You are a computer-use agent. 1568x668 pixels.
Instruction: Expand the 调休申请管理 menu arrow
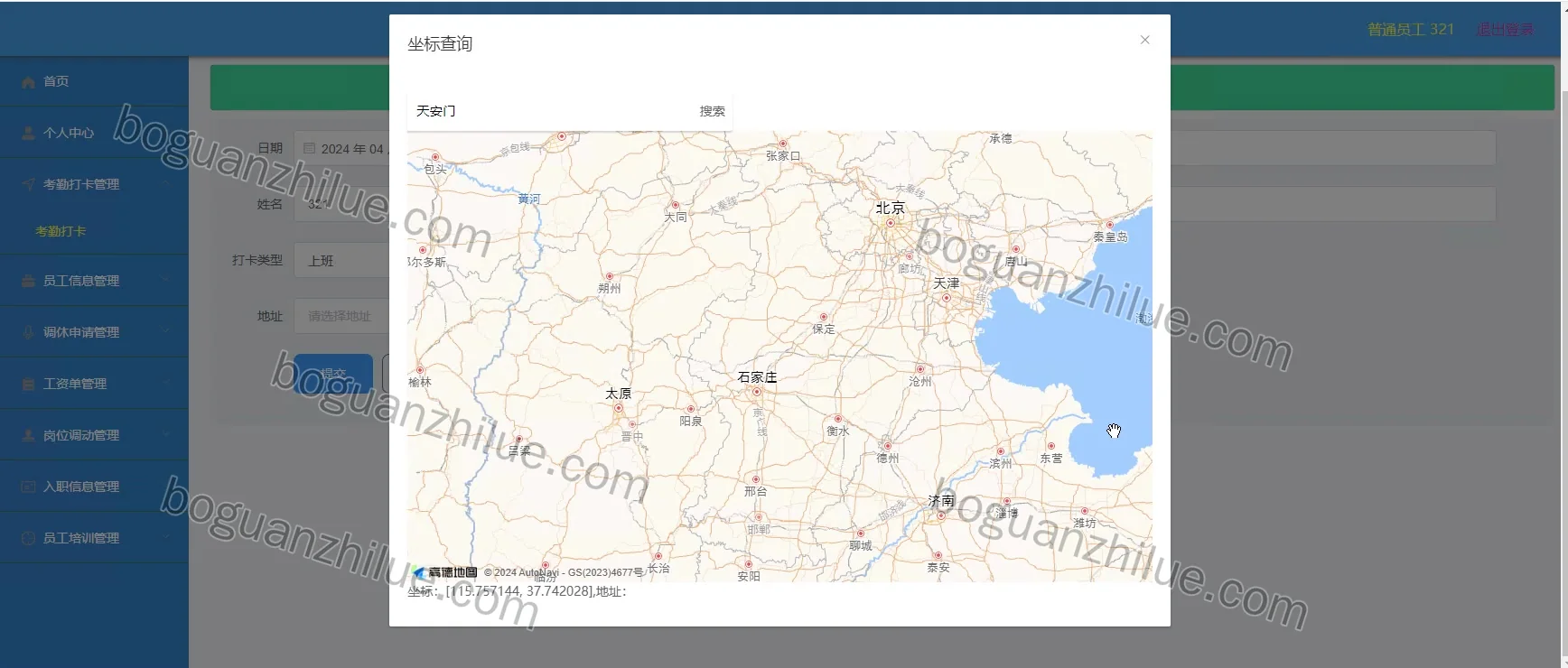tap(166, 332)
